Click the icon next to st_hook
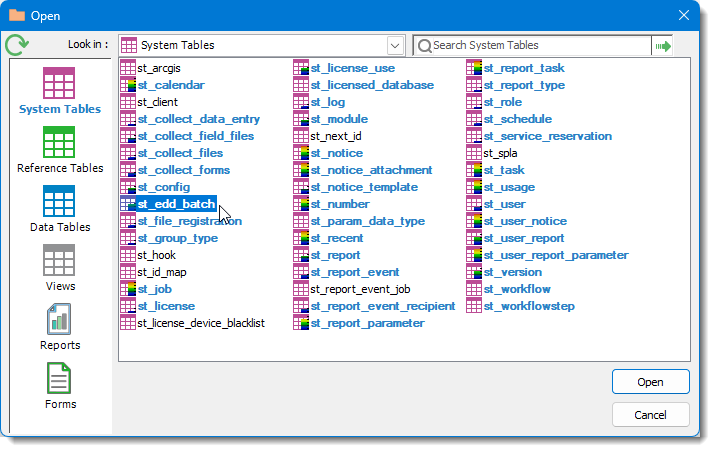The height and width of the screenshot is (452, 715). click(128, 255)
